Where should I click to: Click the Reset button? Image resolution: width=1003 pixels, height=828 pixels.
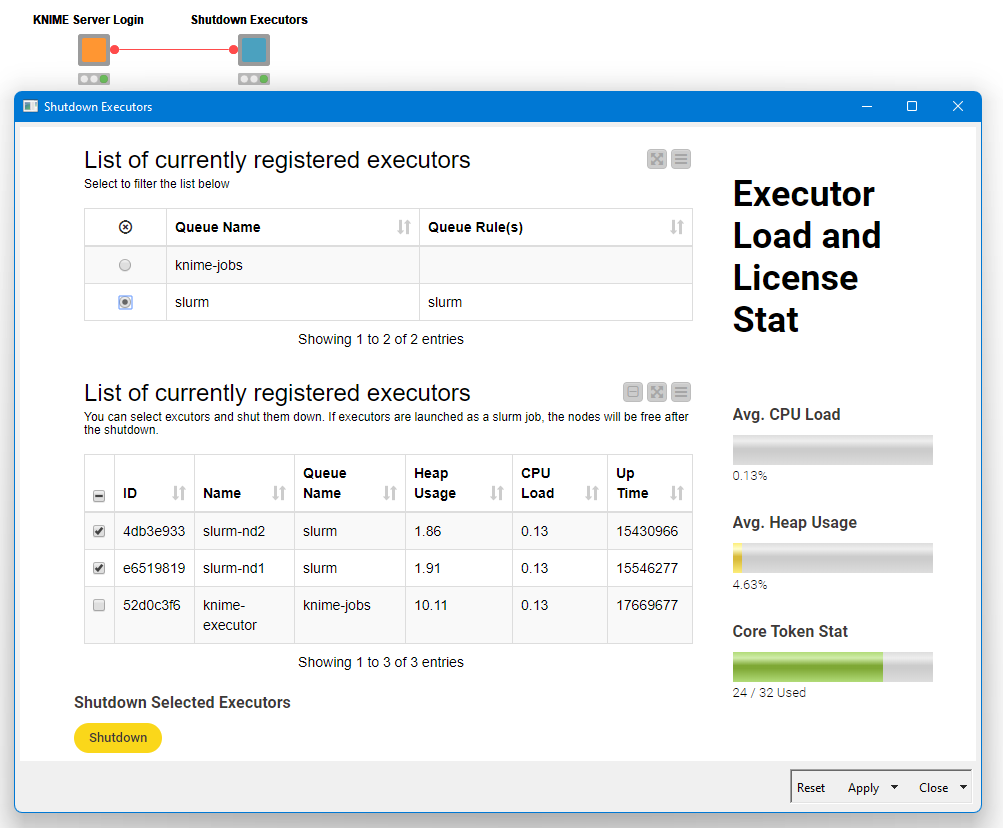tap(810, 788)
